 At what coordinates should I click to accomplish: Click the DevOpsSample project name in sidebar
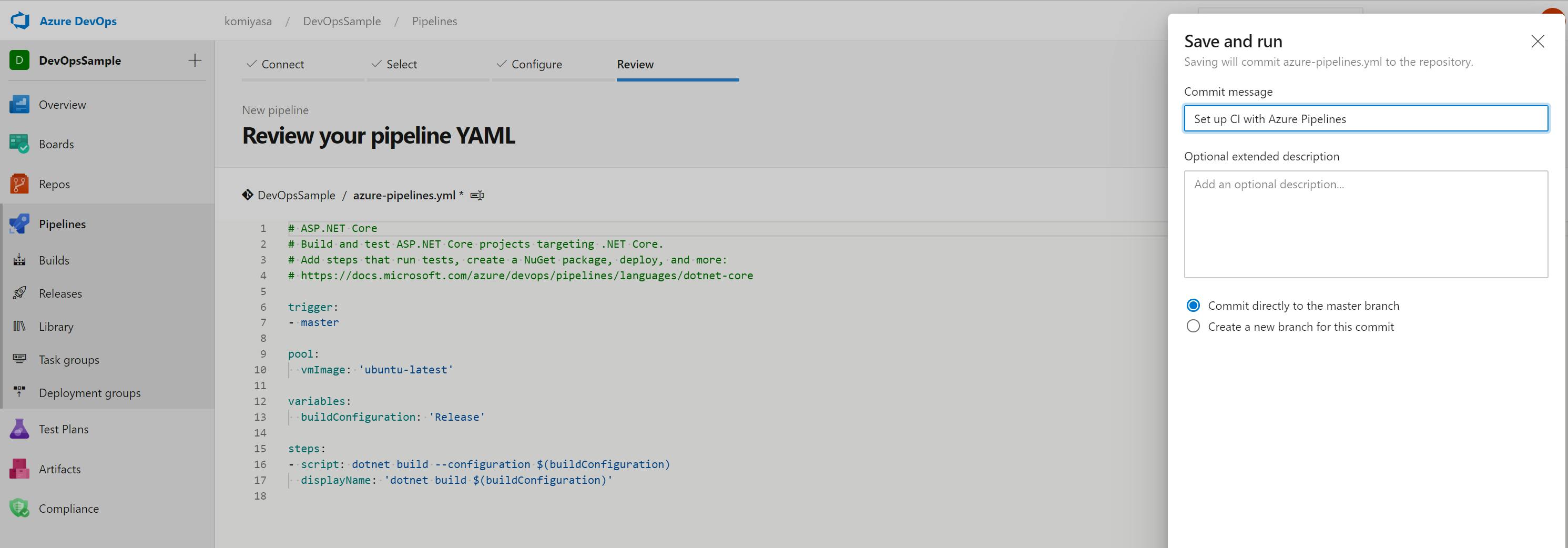[80, 61]
